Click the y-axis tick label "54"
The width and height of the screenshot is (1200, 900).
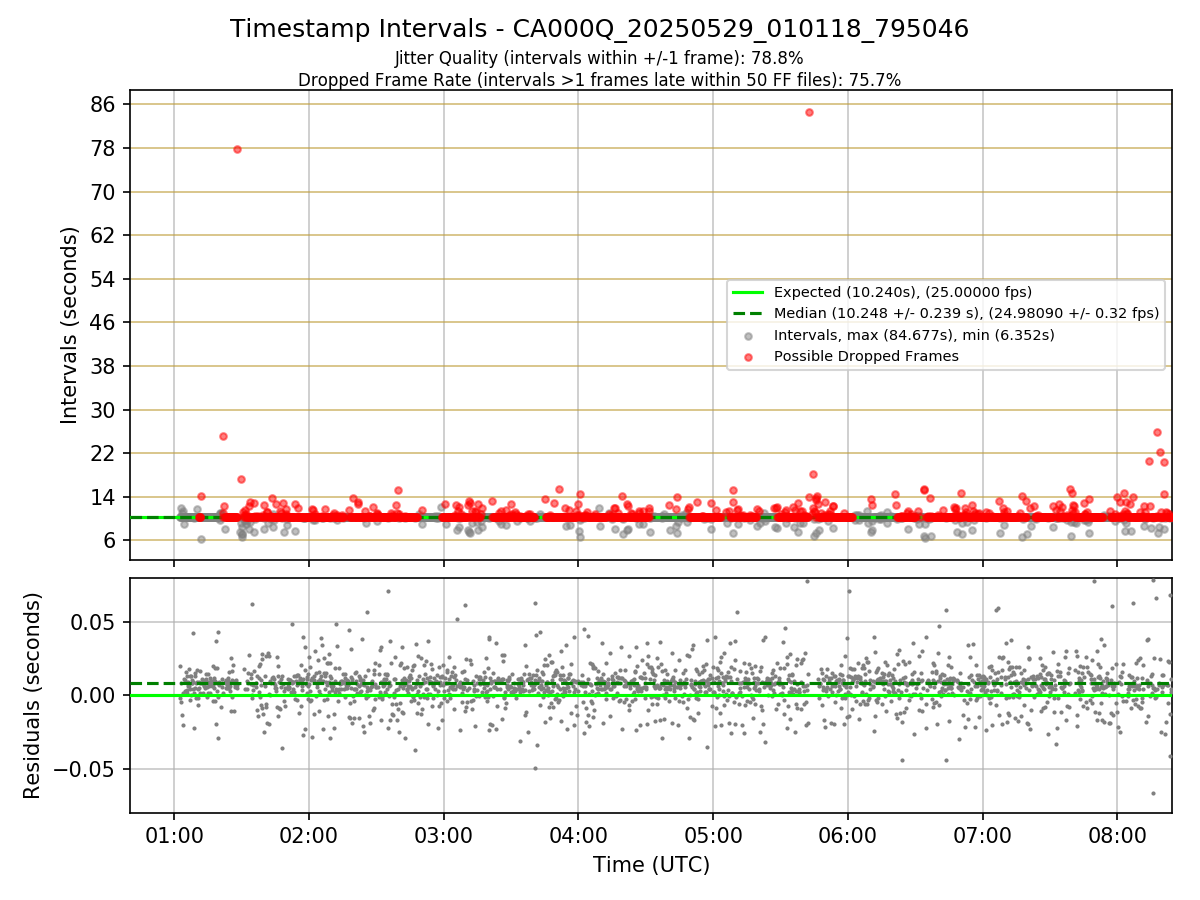click(x=104, y=279)
